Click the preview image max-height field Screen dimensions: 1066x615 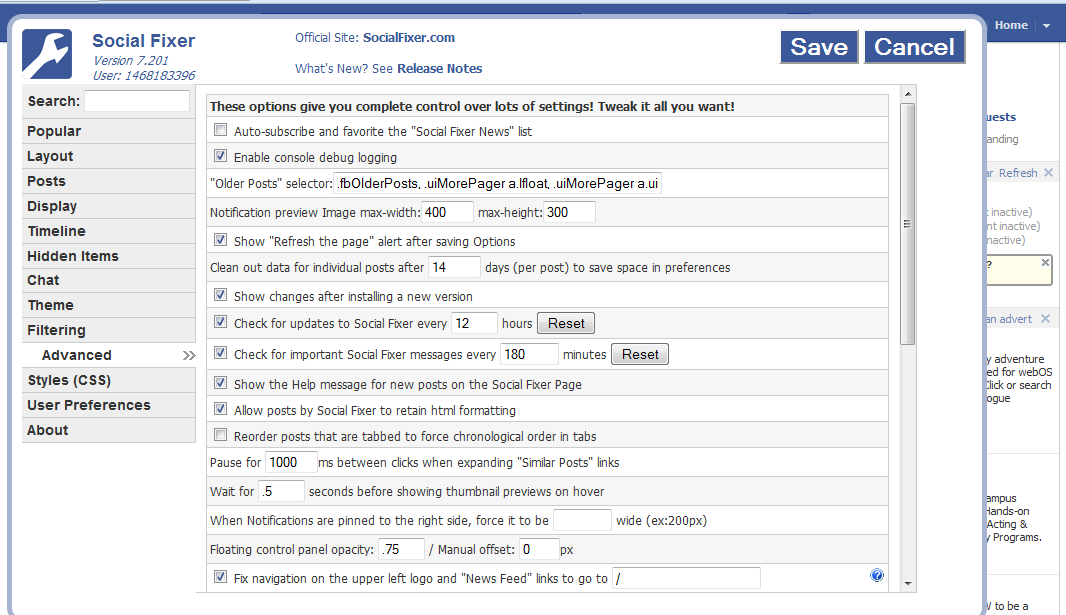pyautogui.click(x=569, y=212)
